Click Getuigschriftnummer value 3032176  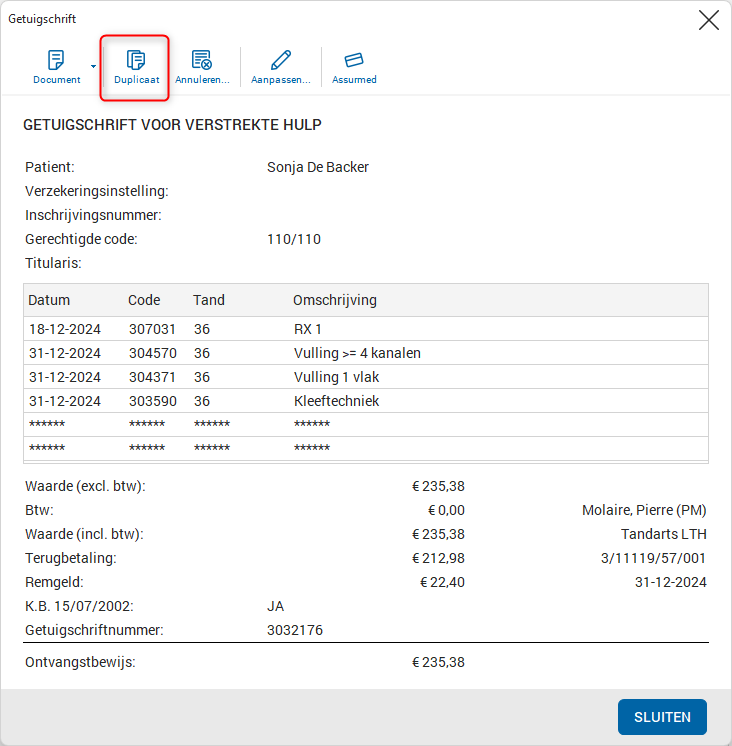coord(295,630)
